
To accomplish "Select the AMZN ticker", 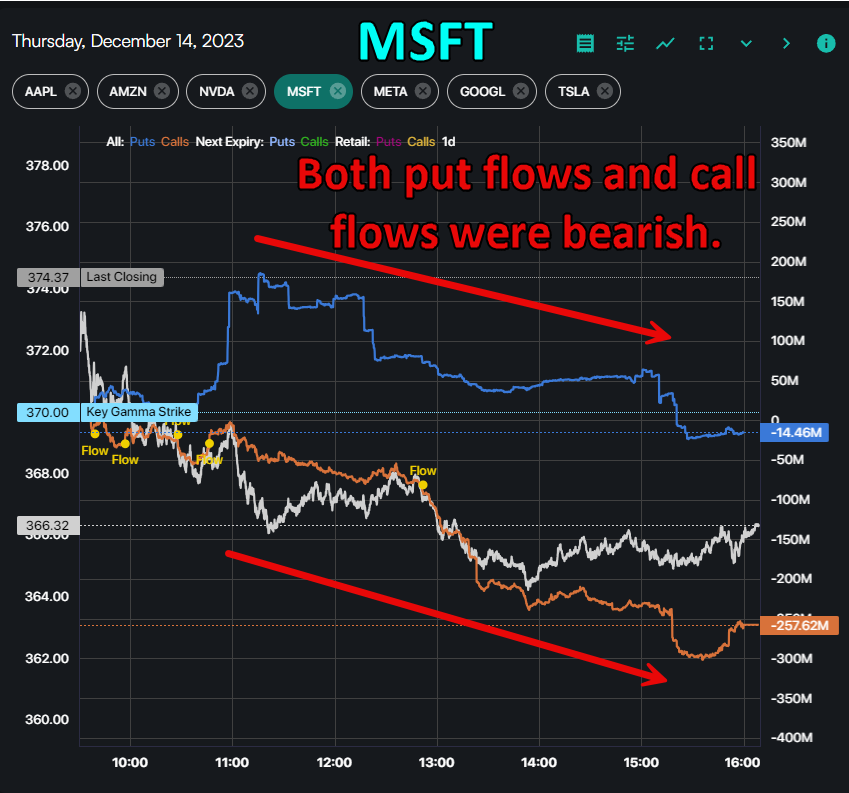I will coord(128,91).
